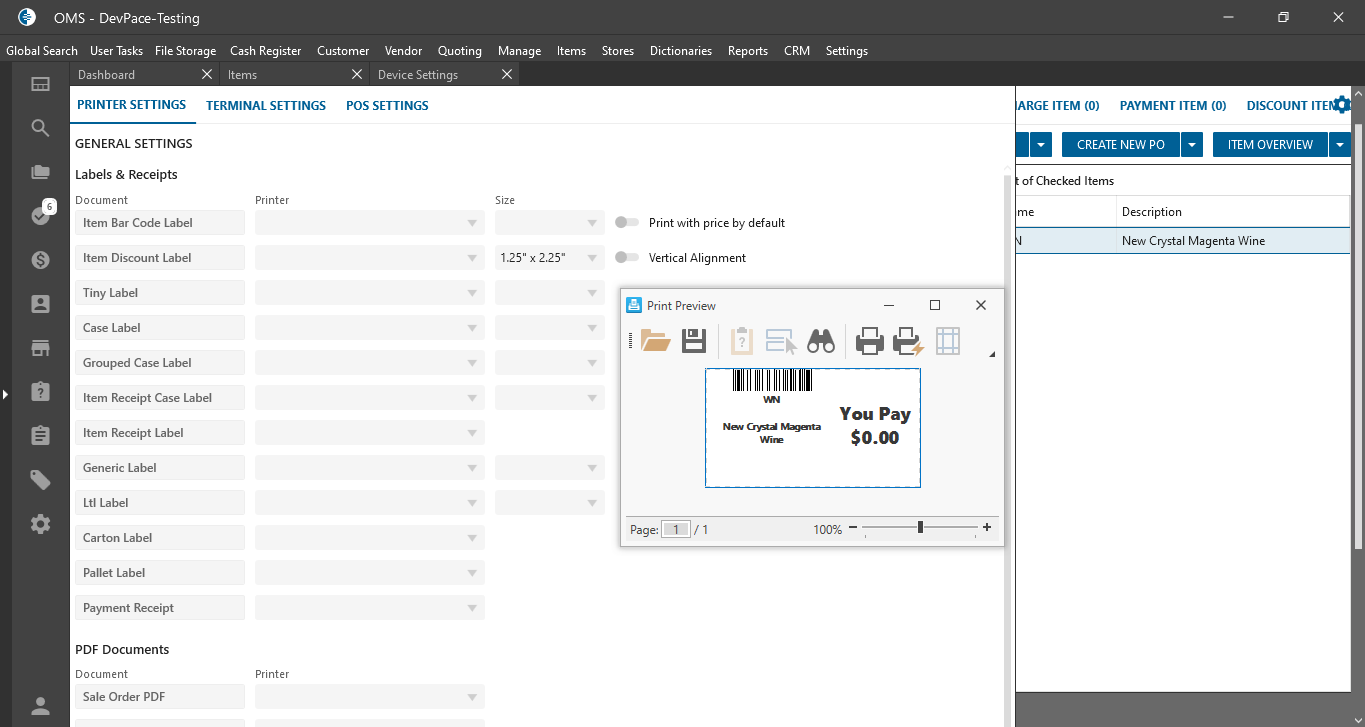Click the ITEM OVERVIEW button
The width and height of the screenshot is (1365, 727).
[x=1270, y=145]
